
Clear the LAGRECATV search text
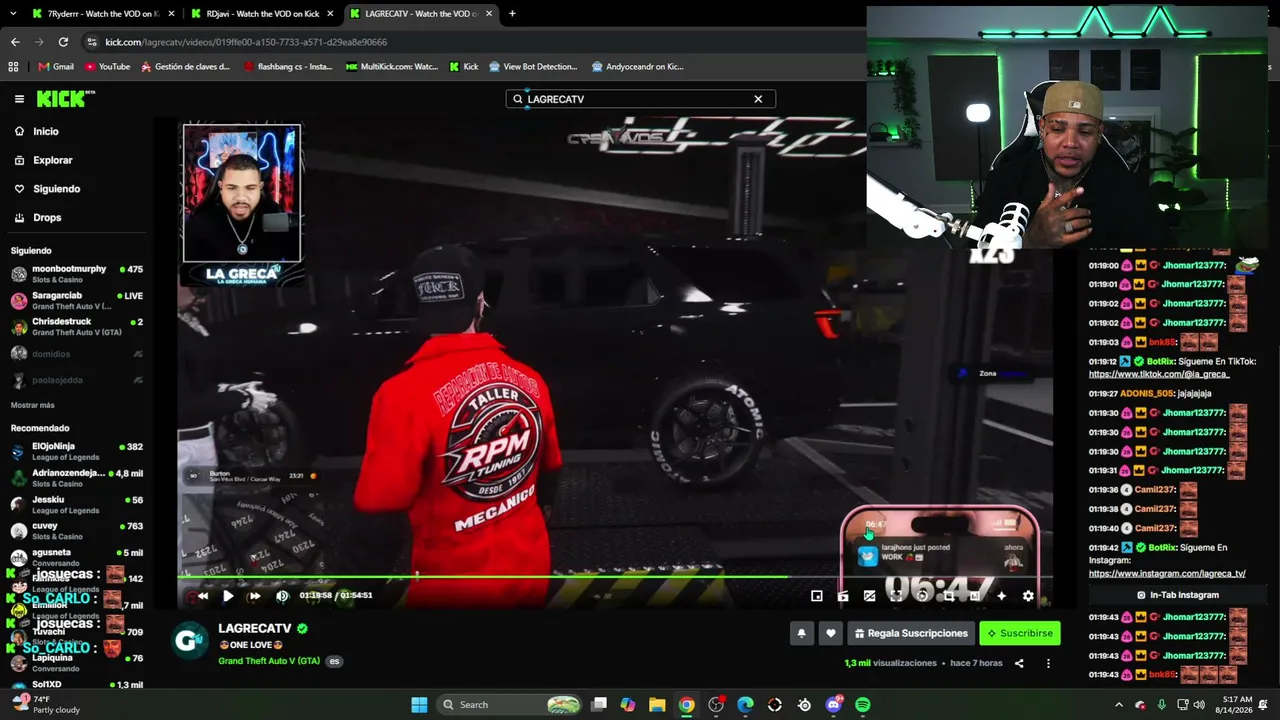click(758, 99)
